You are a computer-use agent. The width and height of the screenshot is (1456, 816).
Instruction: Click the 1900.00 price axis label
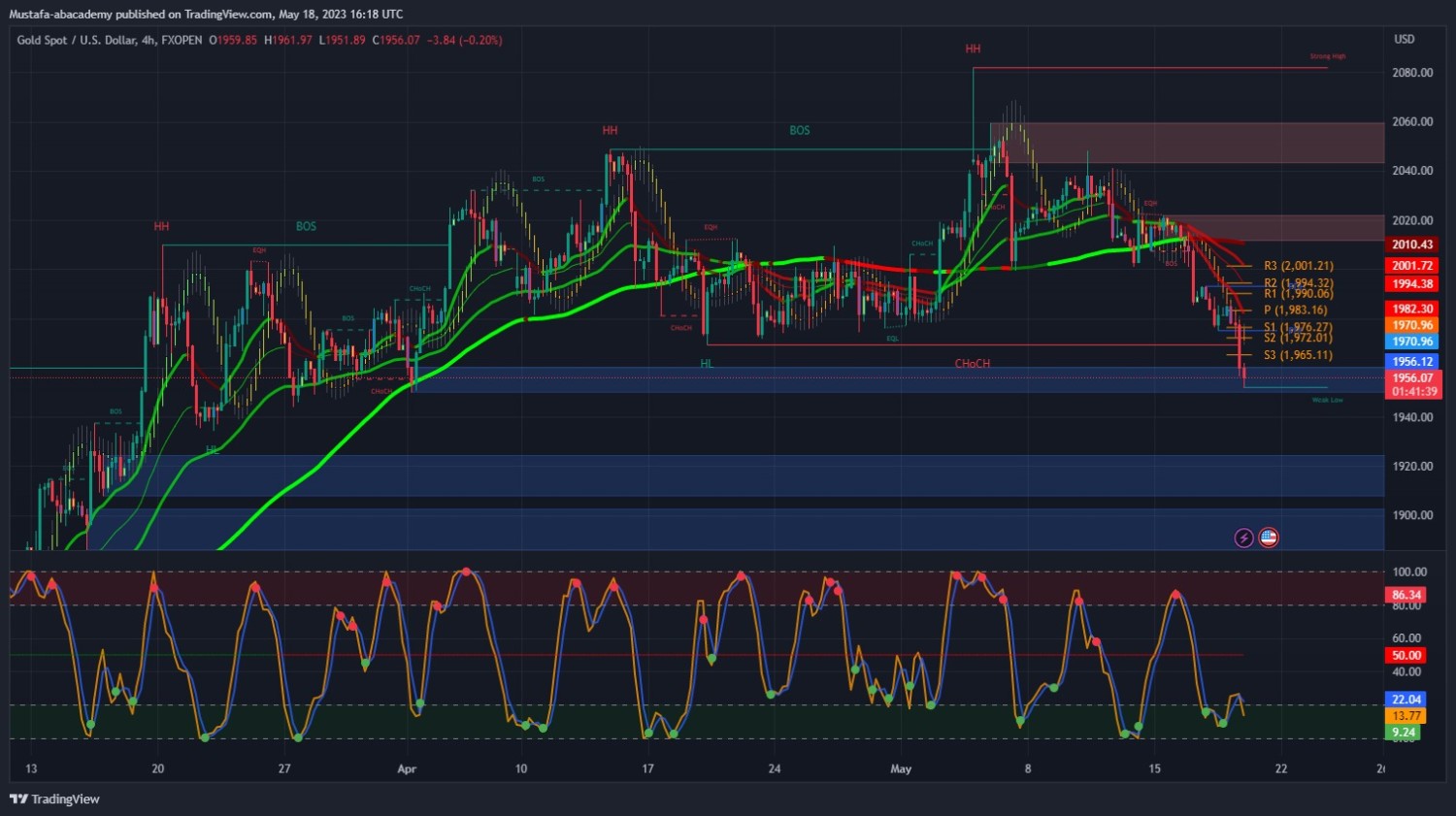coord(1412,515)
